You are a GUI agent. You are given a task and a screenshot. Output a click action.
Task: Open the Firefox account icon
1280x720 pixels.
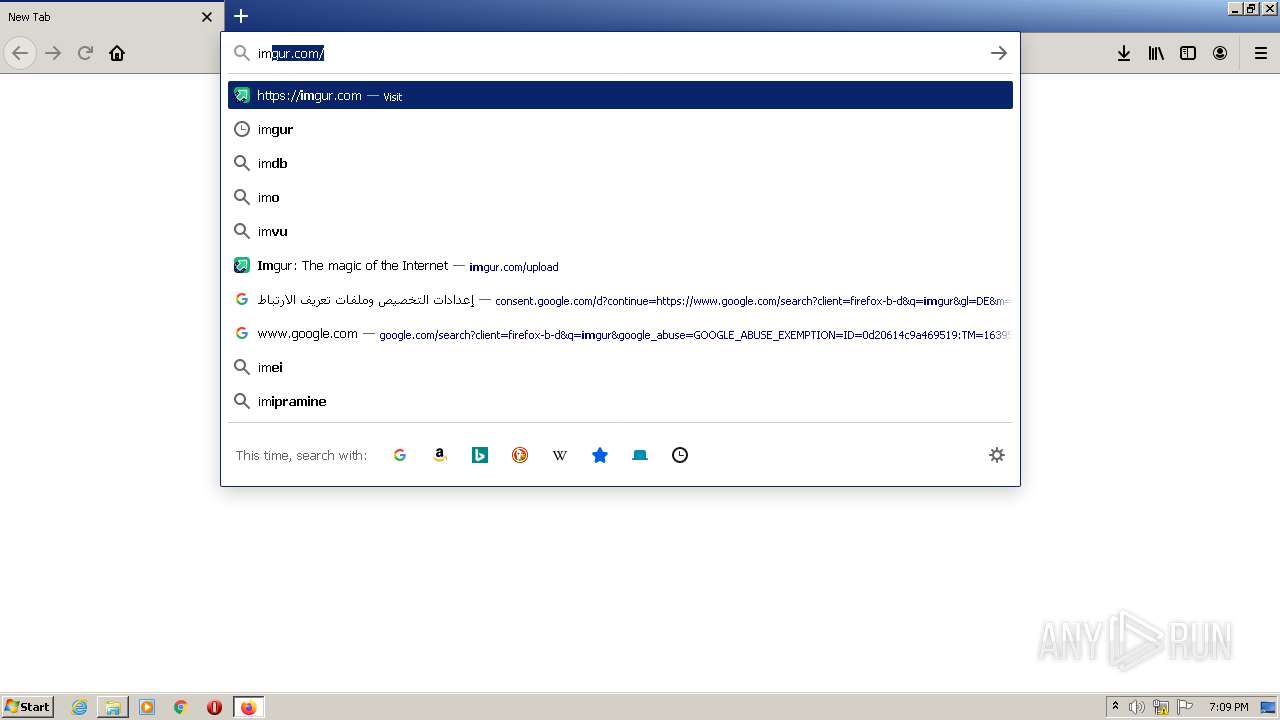click(1220, 53)
